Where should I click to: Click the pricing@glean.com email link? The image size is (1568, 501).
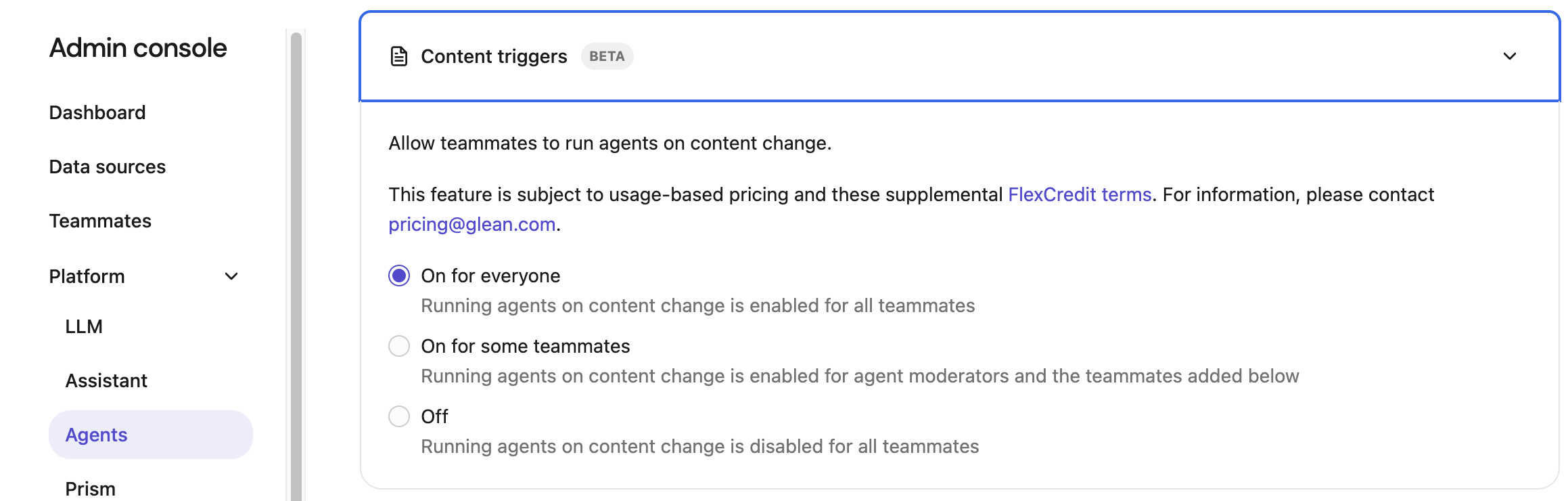pos(472,225)
